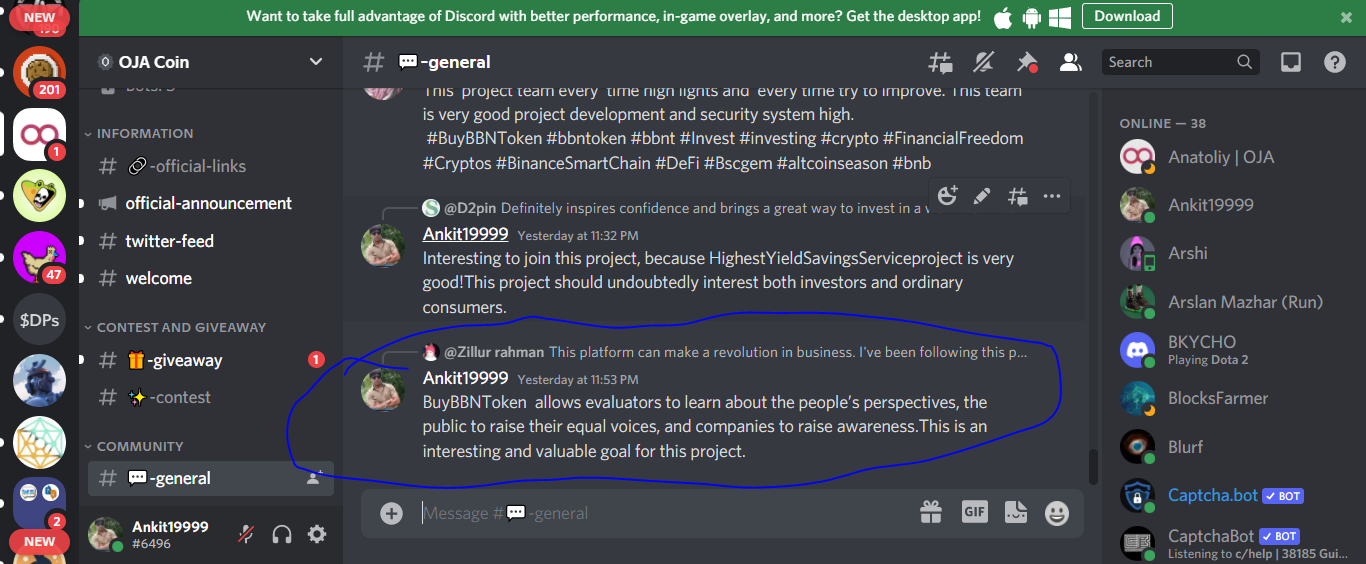
Task: Click bottom NEW unread indicator in server list
Action: point(39,541)
